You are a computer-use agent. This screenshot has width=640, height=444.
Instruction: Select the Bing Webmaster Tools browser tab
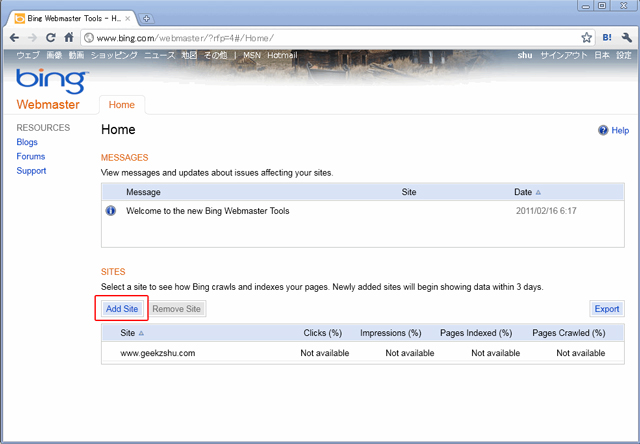pyautogui.click(x=69, y=19)
